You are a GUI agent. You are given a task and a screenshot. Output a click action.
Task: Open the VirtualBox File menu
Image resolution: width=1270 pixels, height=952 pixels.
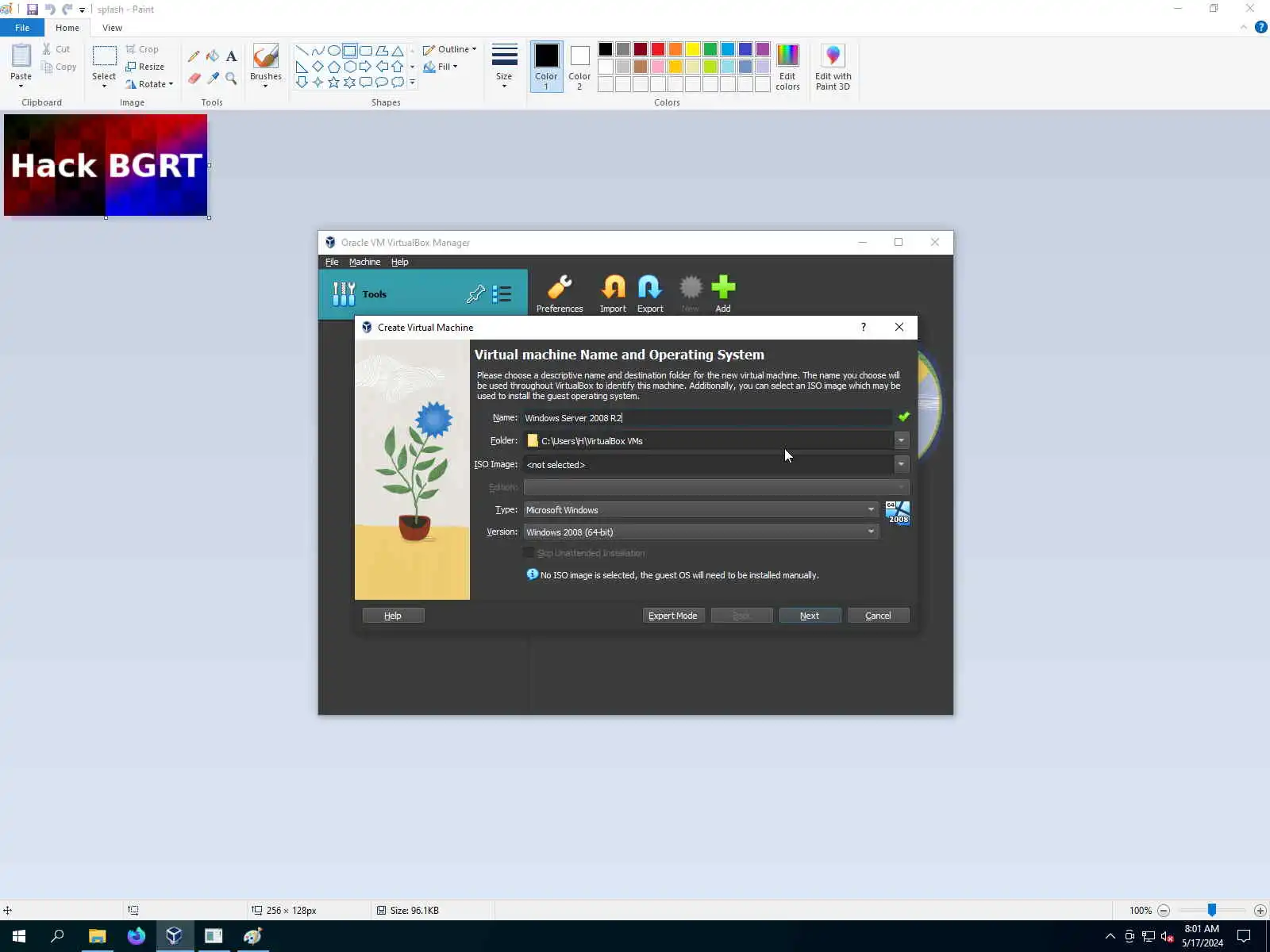click(x=332, y=262)
